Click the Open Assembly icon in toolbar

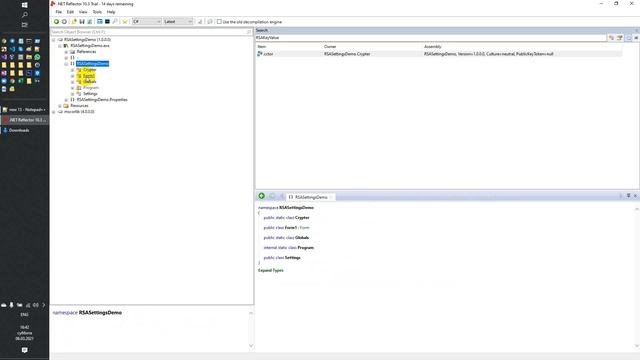[74, 22]
